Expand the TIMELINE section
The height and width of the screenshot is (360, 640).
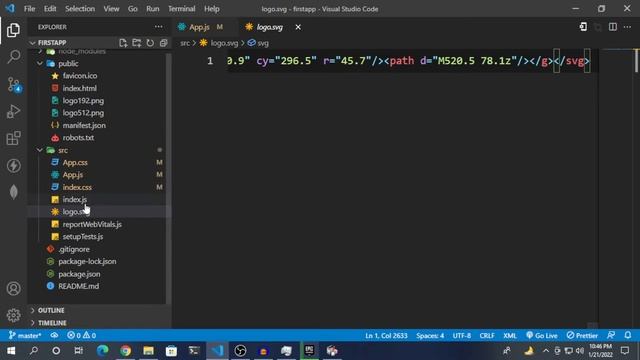point(52,323)
